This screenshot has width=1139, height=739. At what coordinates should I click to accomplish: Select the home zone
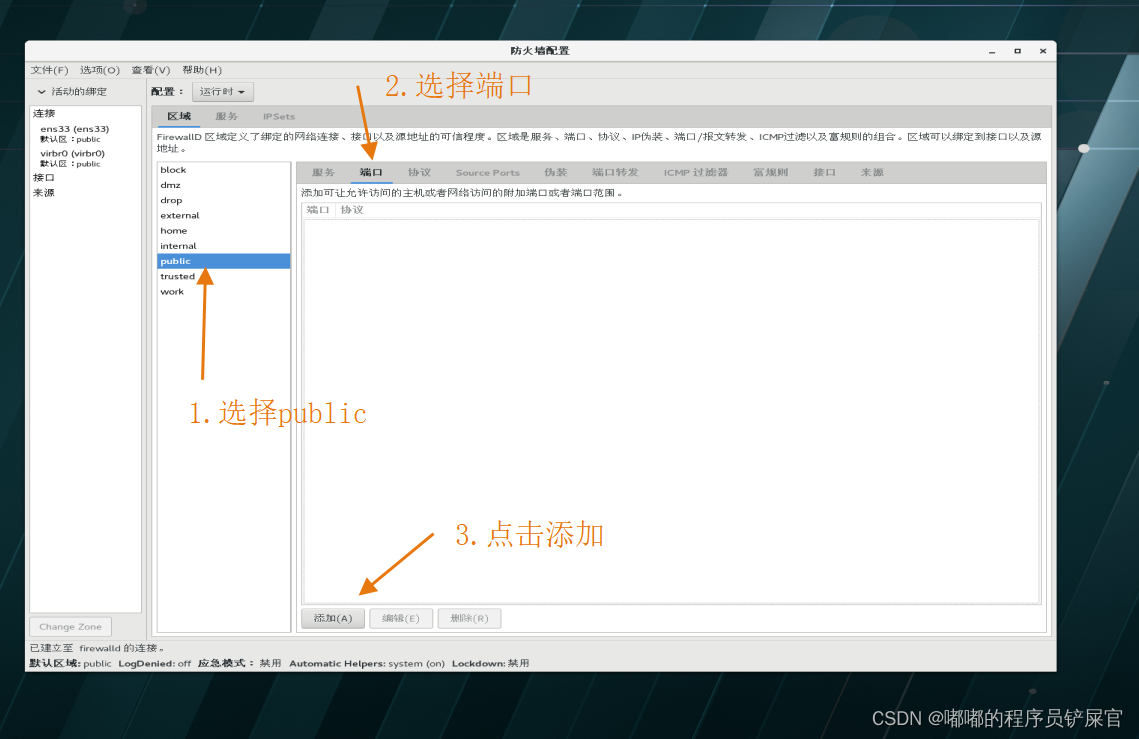pos(224,230)
